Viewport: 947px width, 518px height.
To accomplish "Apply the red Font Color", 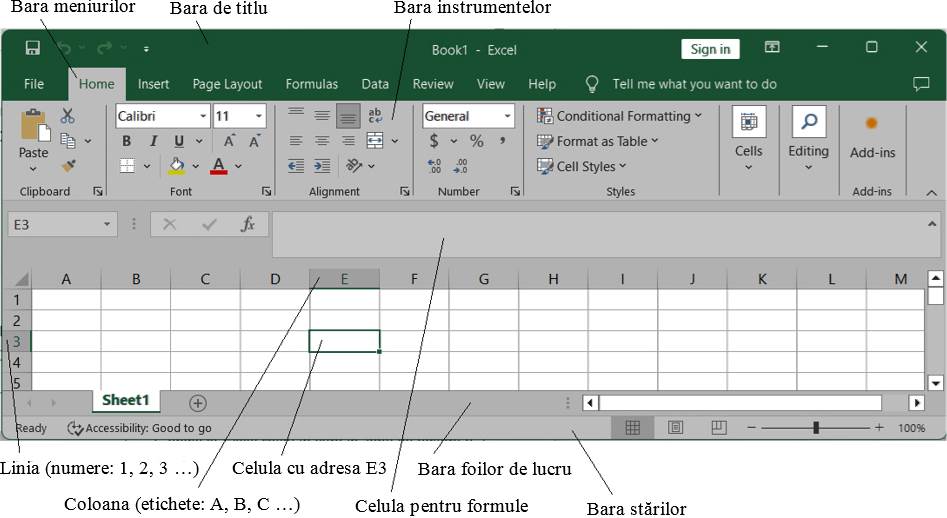I will tap(219, 166).
